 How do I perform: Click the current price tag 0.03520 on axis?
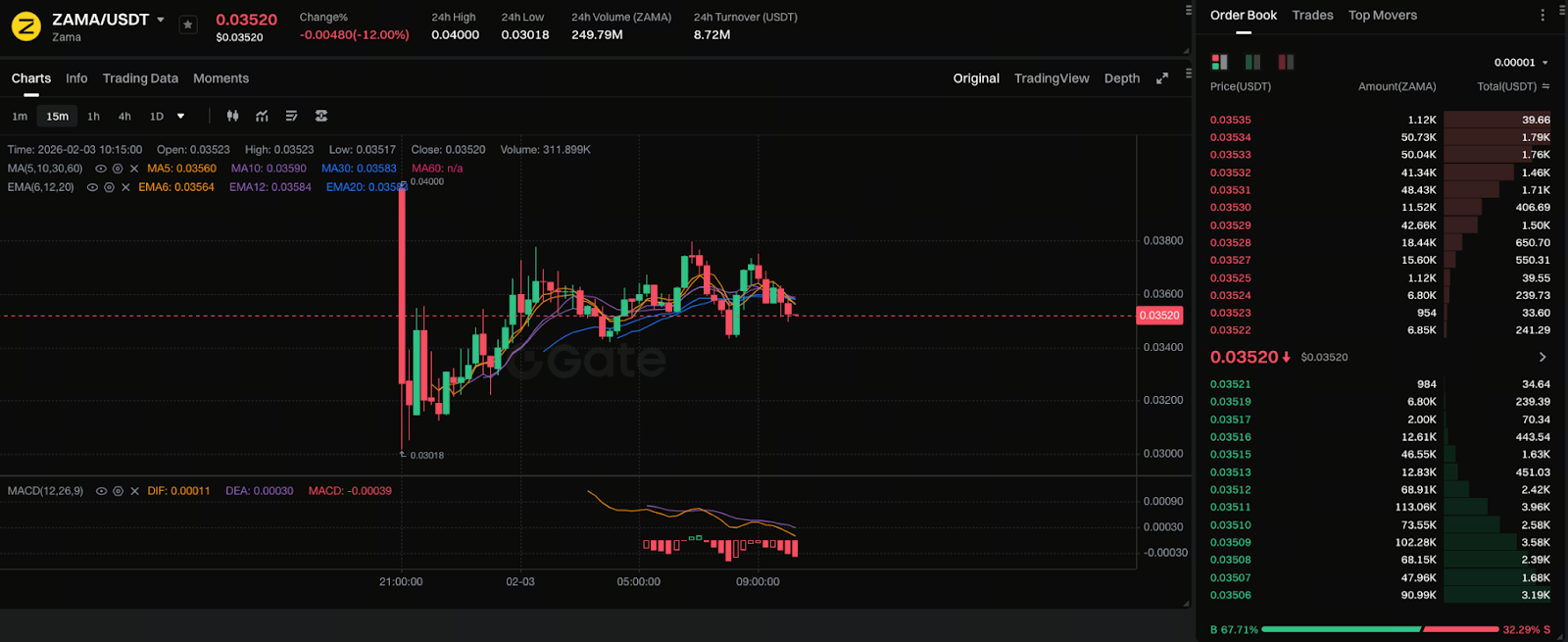pyautogui.click(x=1159, y=316)
